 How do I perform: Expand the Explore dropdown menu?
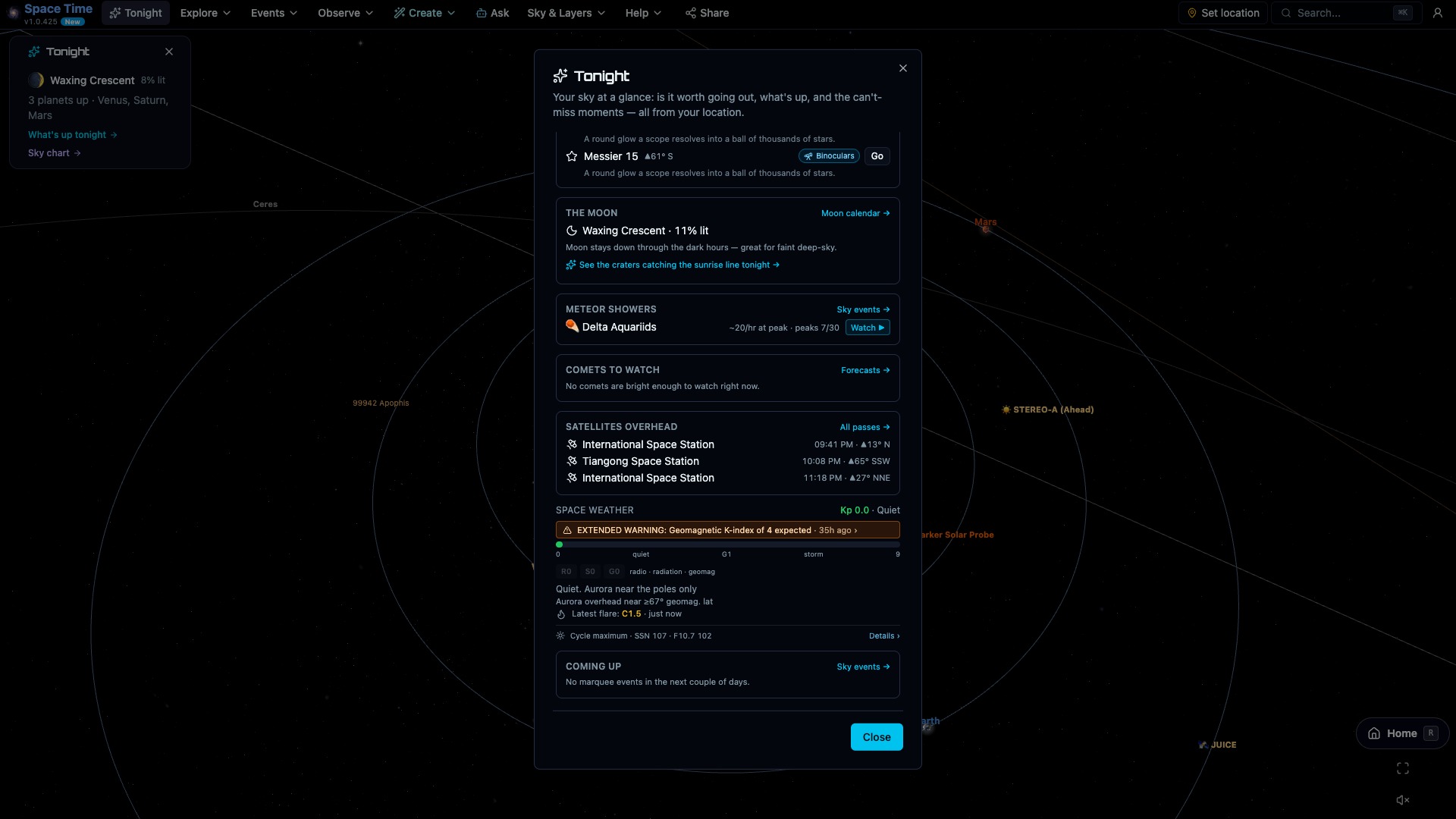point(205,13)
